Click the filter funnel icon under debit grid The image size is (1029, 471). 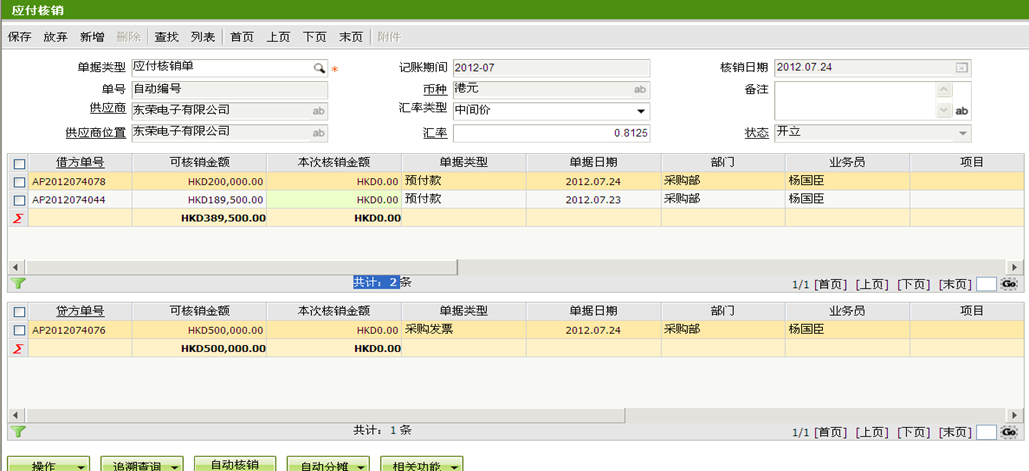(18, 284)
